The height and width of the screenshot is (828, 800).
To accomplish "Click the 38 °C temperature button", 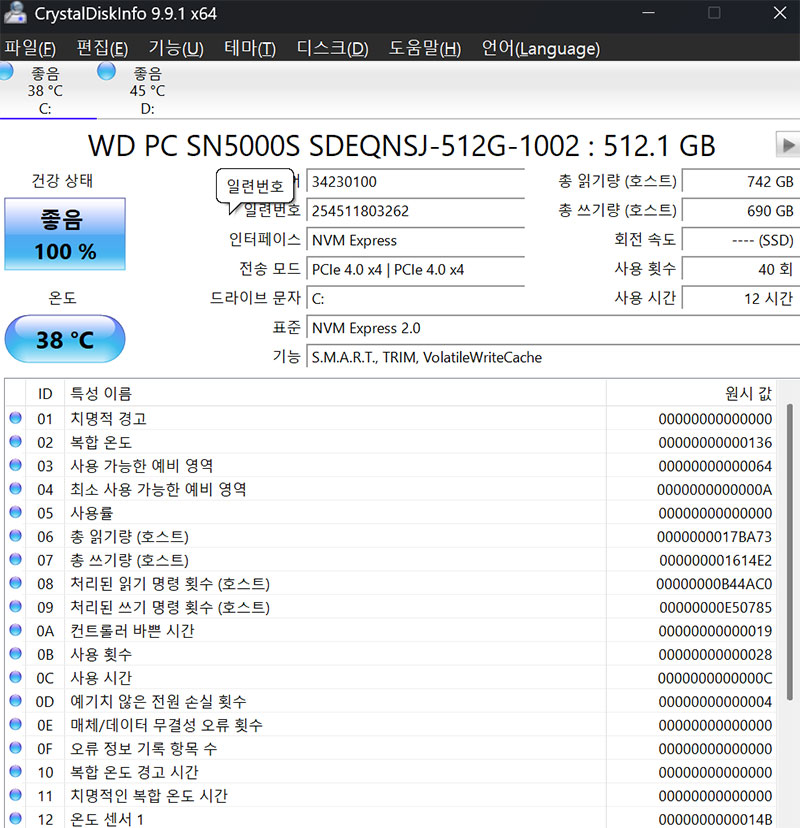I will click(x=65, y=339).
